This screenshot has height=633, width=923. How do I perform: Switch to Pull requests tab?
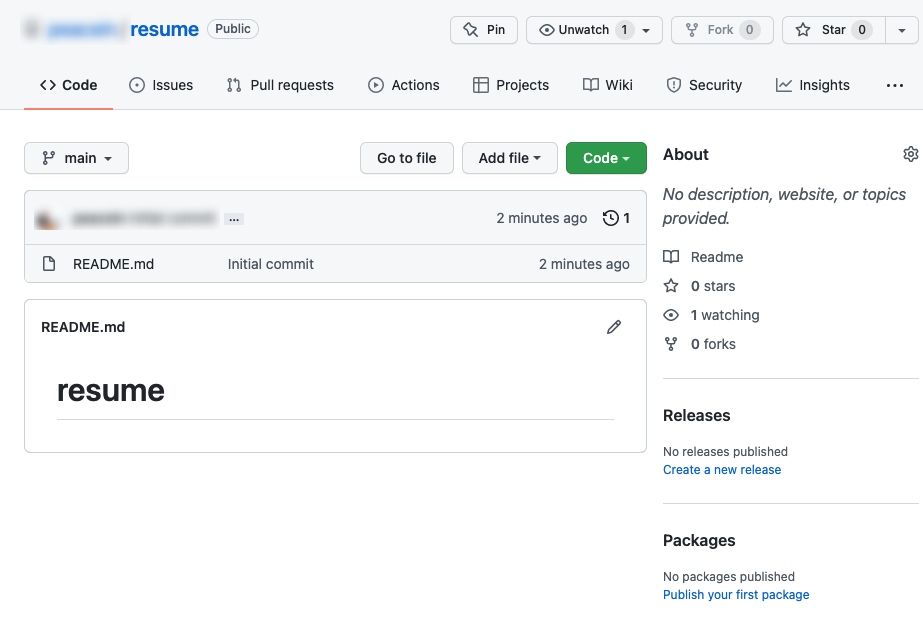tap(280, 85)
